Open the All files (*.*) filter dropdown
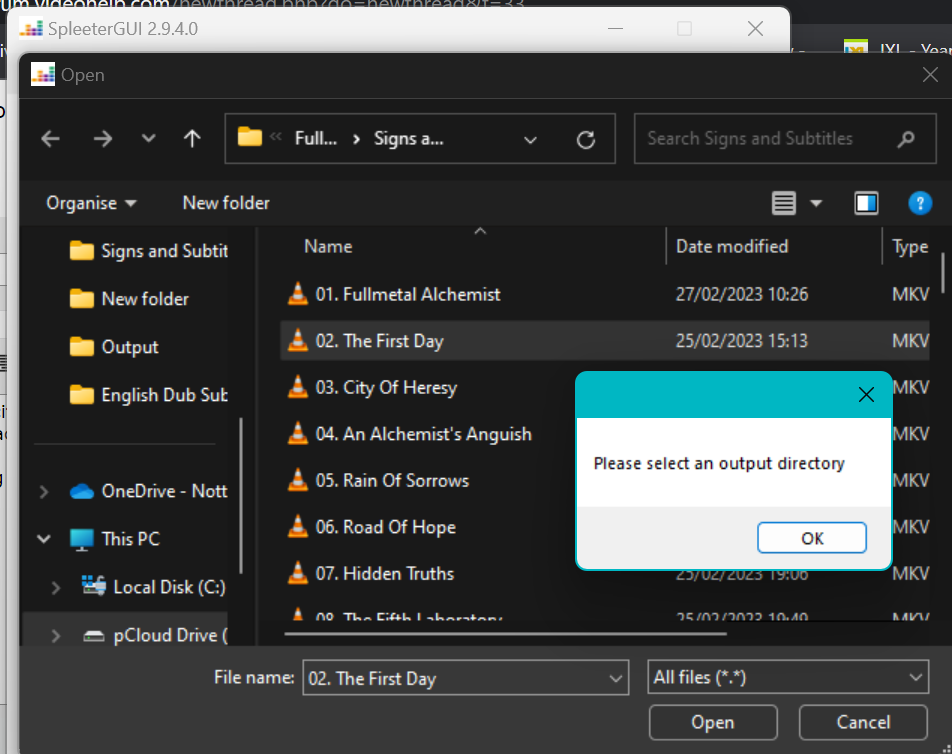952x754 pixels. point(788,677)
